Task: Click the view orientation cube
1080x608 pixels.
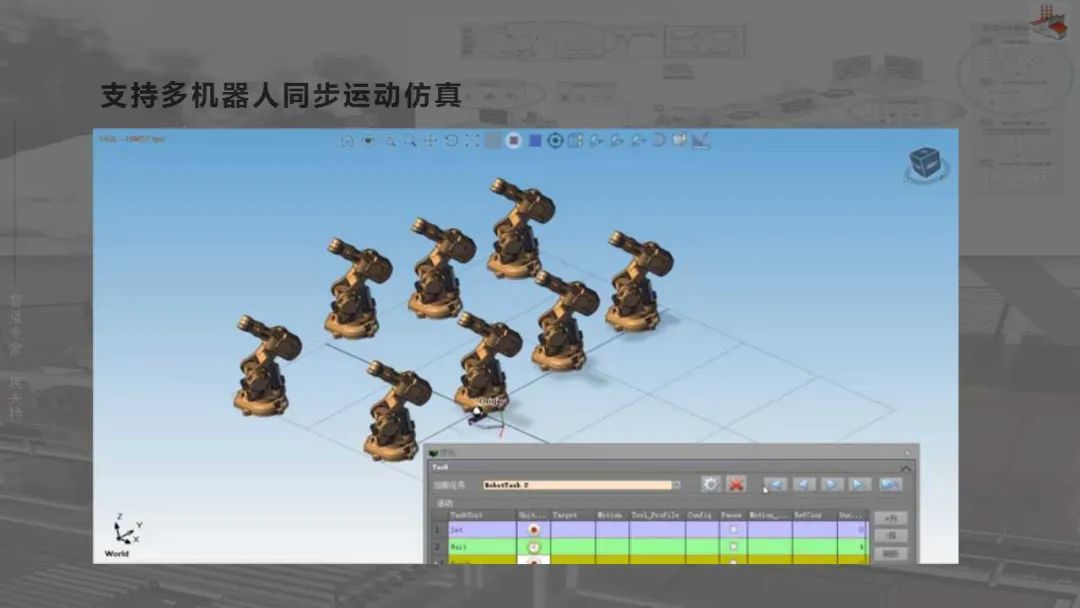Action: pyautogui.click(x=924, y=163)
